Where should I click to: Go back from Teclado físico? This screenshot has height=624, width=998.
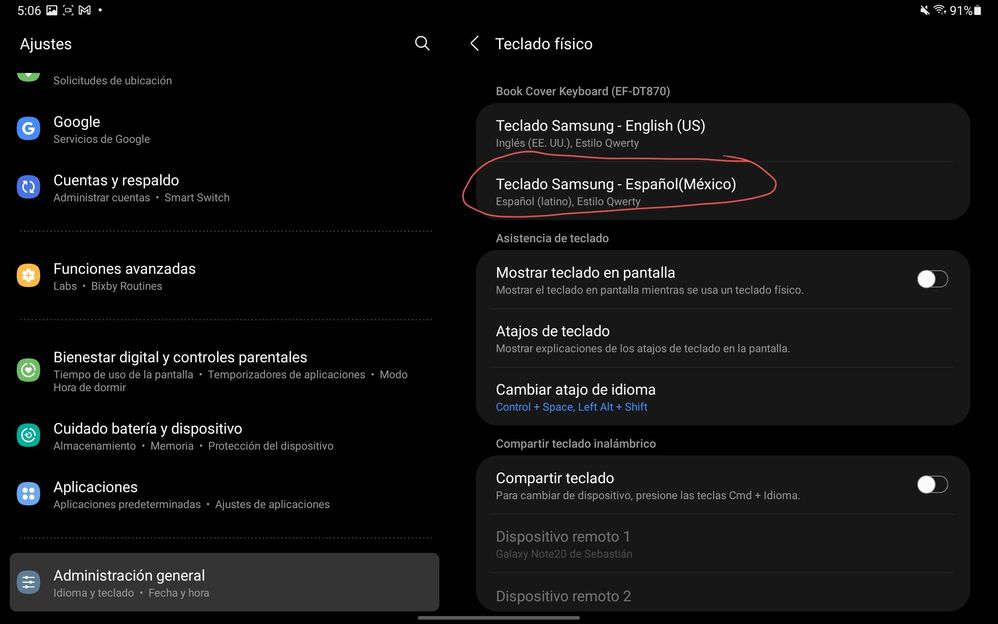tap(475, 43)
